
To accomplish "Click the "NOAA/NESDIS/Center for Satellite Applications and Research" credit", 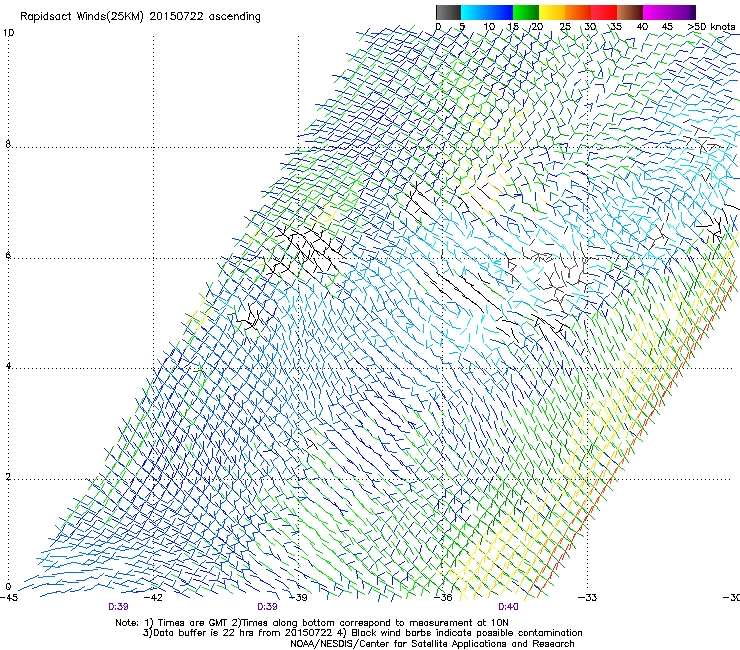I will click(432, 644).
